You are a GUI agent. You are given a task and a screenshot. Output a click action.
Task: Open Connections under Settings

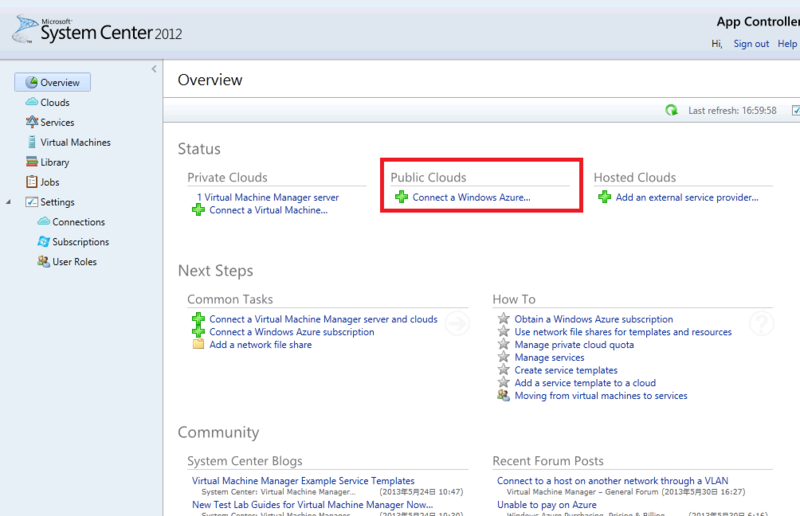(79, 222)
